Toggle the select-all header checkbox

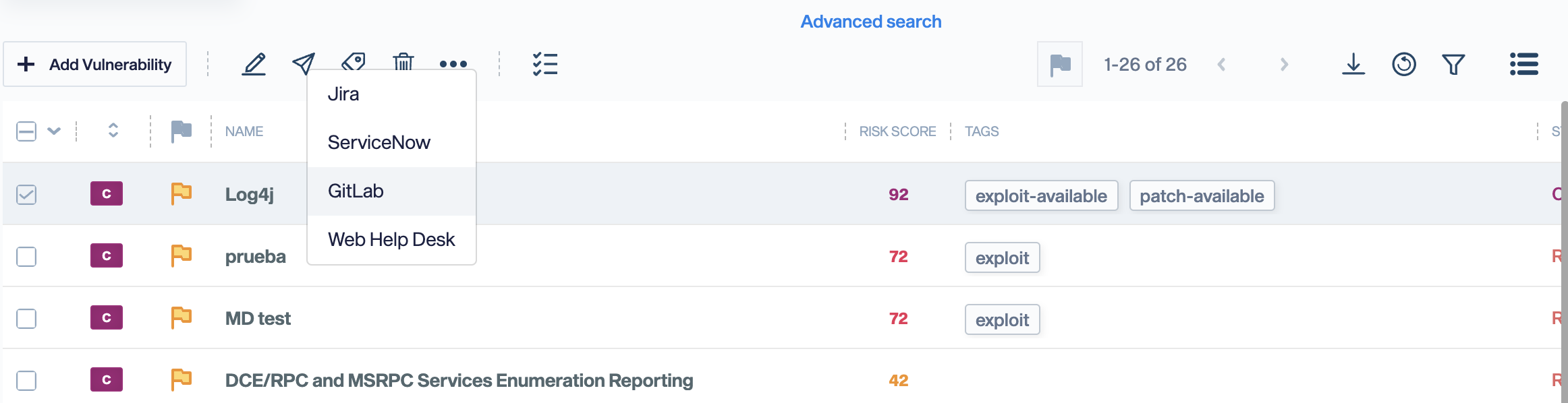point(26,131)
